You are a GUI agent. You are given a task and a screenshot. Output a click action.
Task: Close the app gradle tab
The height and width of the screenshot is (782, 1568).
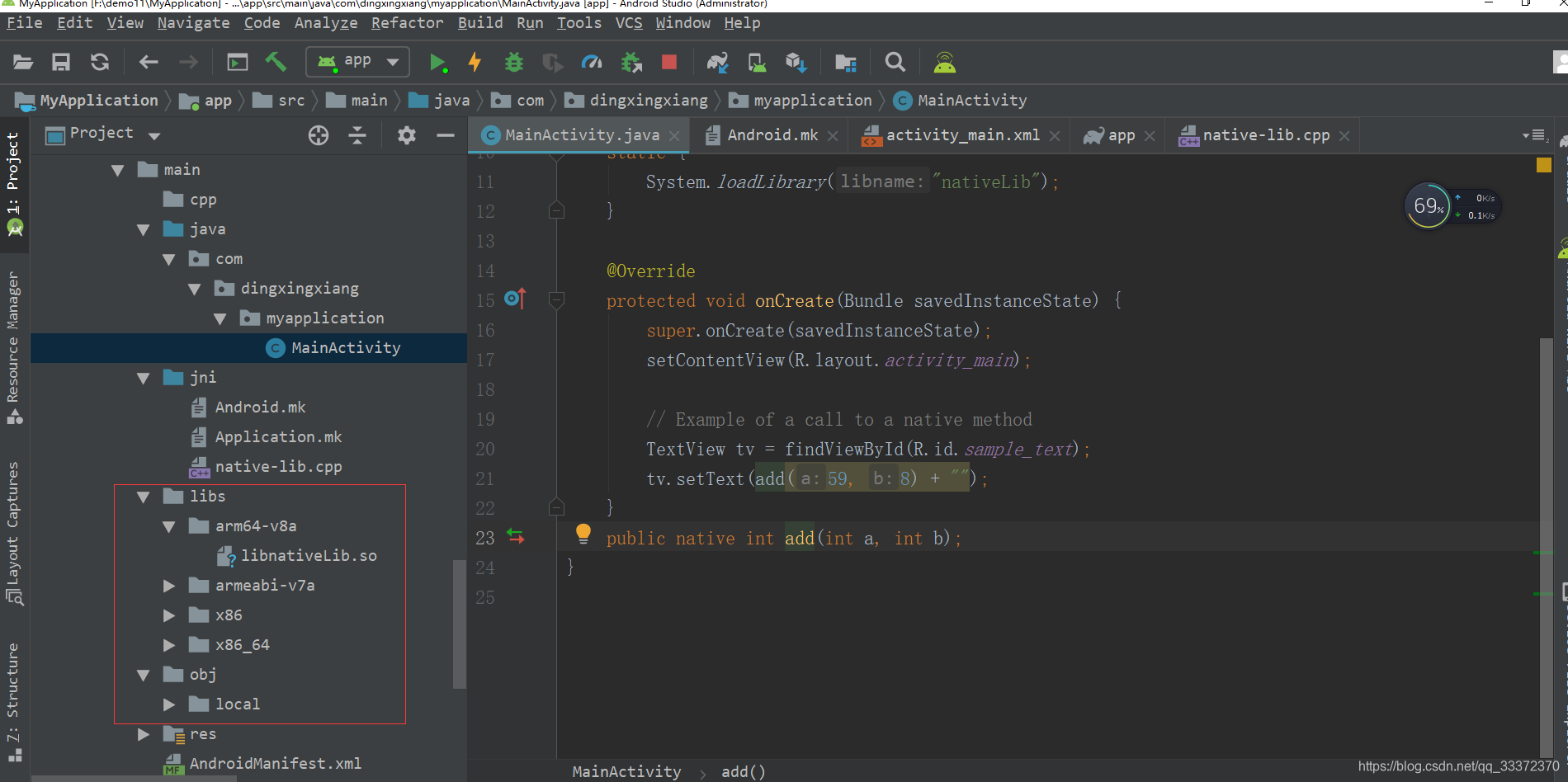(x=1150, y=136)
